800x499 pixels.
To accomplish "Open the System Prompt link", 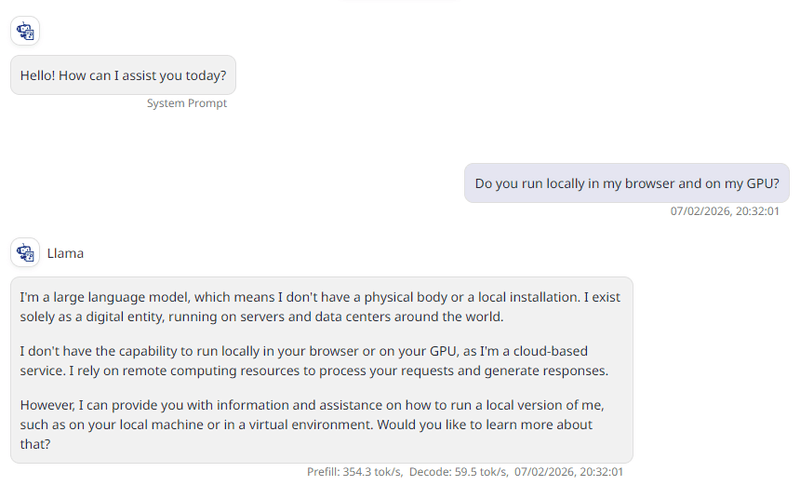I will coord(187,103).
